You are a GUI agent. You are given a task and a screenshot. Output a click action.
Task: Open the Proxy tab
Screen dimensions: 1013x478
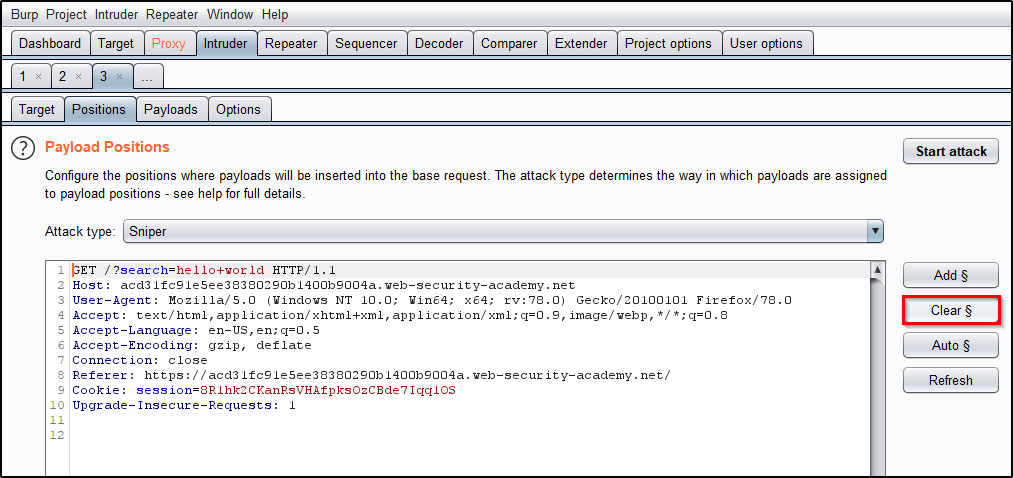click(x=169, y=44)
